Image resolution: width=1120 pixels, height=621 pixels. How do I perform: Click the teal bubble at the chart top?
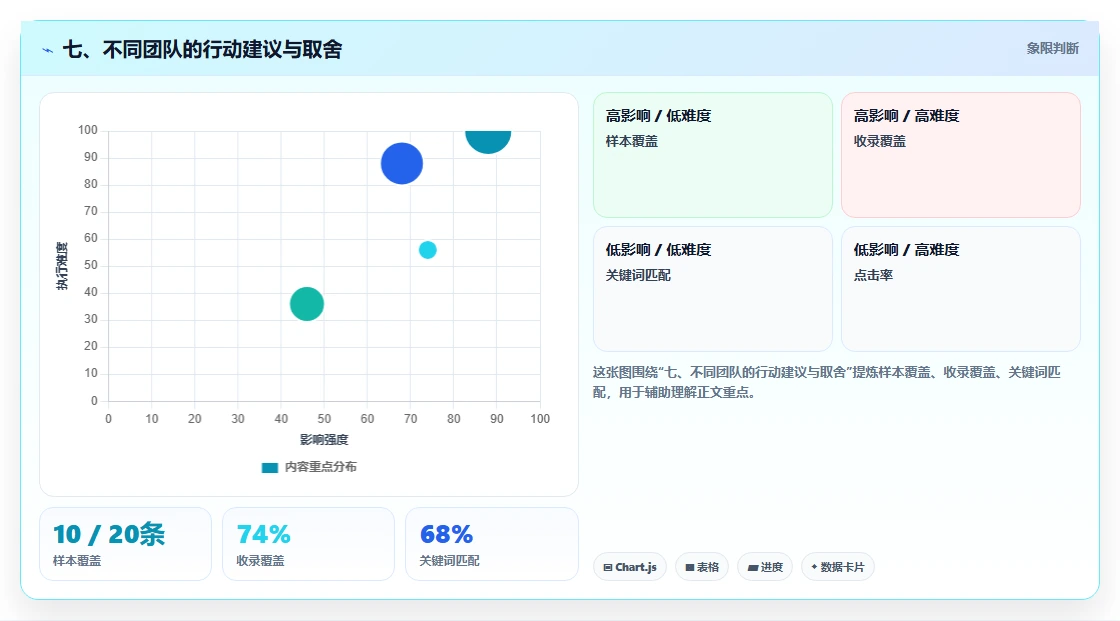[488, 140]
